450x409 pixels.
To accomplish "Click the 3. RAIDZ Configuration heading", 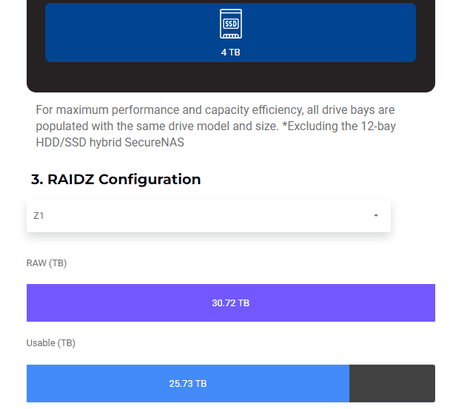I will 116,179.
